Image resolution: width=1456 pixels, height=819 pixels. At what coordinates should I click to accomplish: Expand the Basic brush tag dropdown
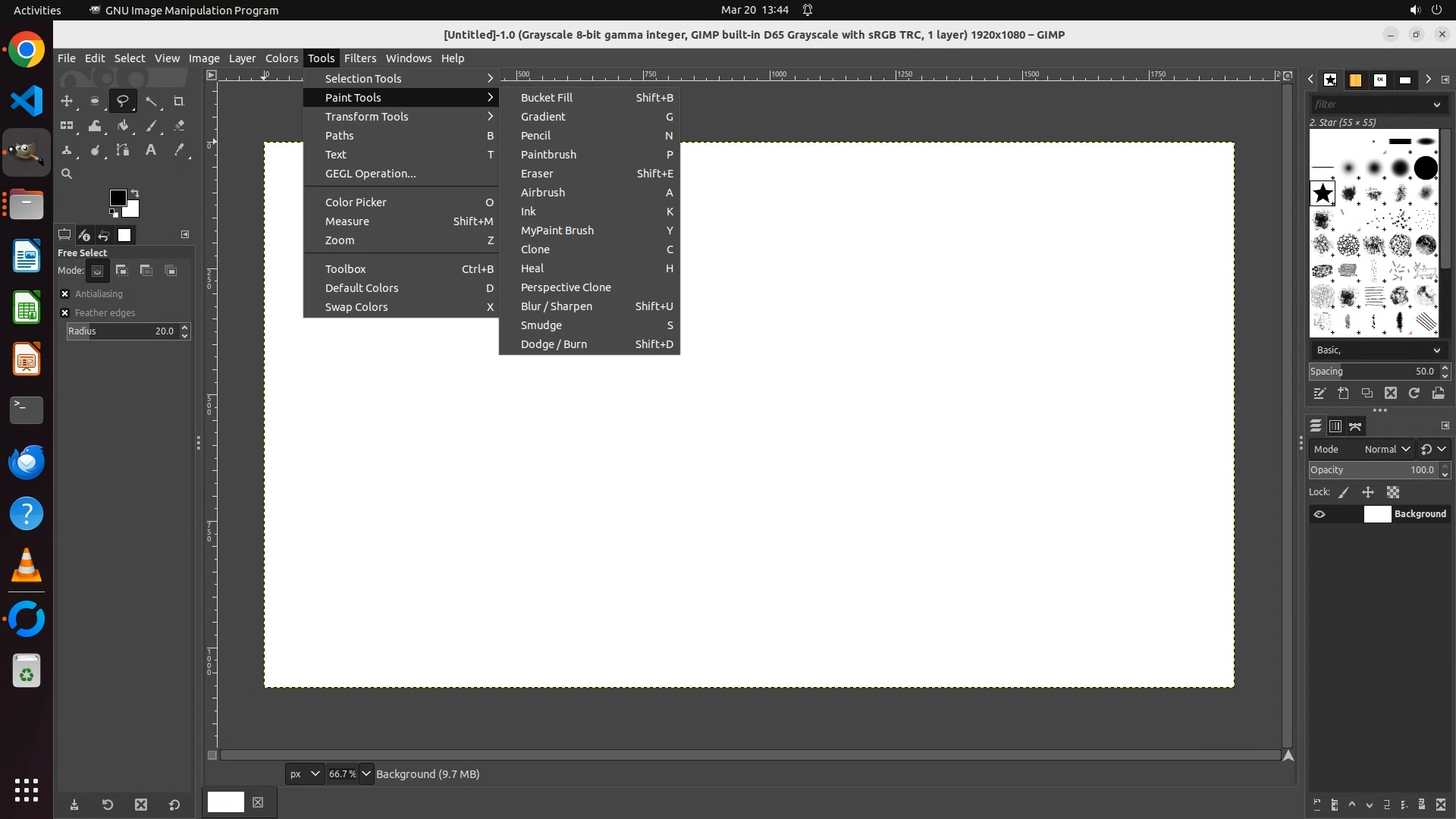tap(1436, 350)
